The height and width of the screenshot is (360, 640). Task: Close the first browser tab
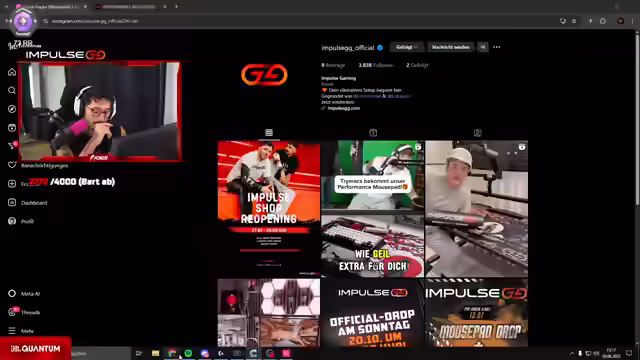(x=85, y=7)
